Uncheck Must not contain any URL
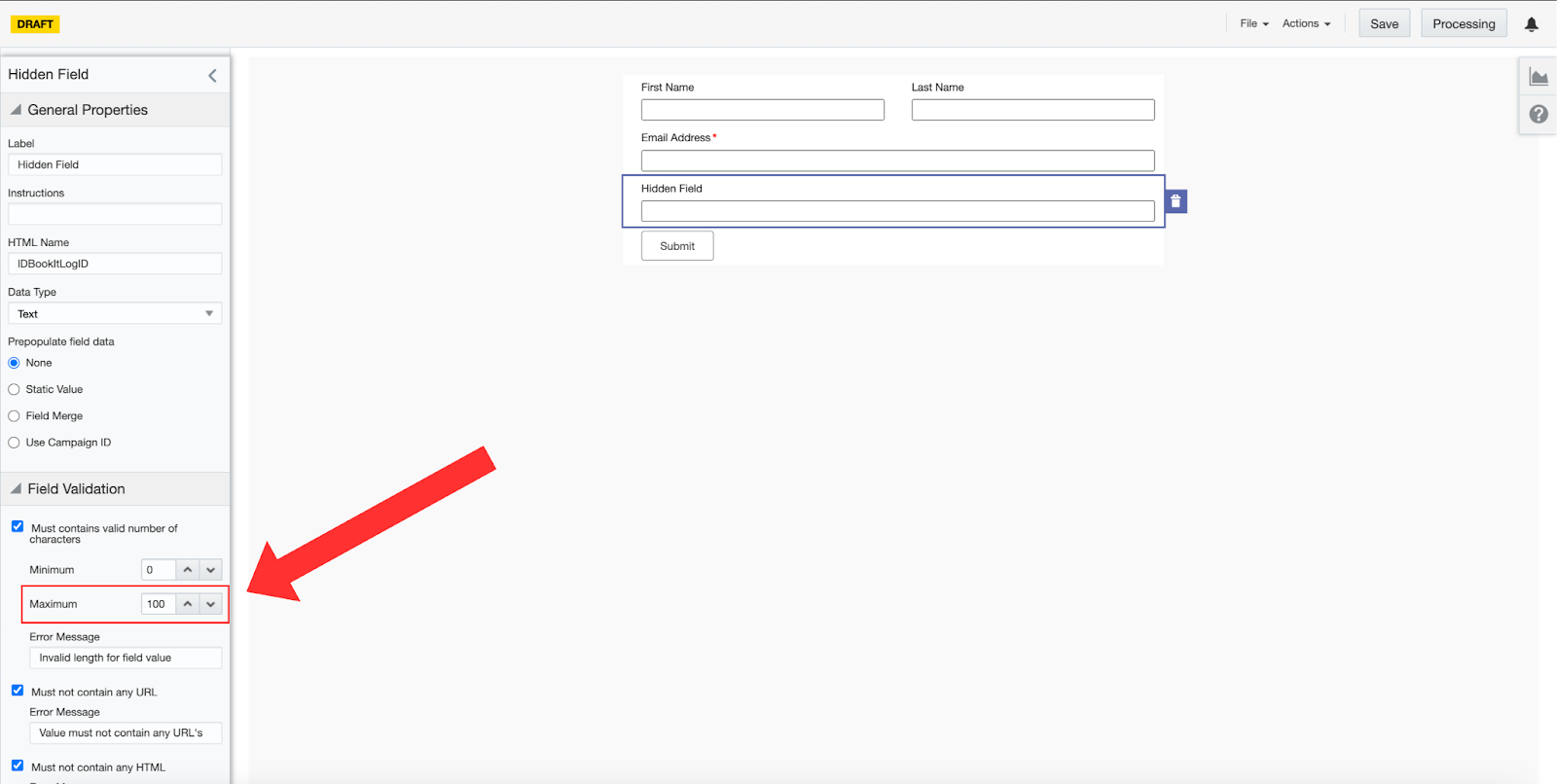The image size is (1557, 784). pos(18,691)
